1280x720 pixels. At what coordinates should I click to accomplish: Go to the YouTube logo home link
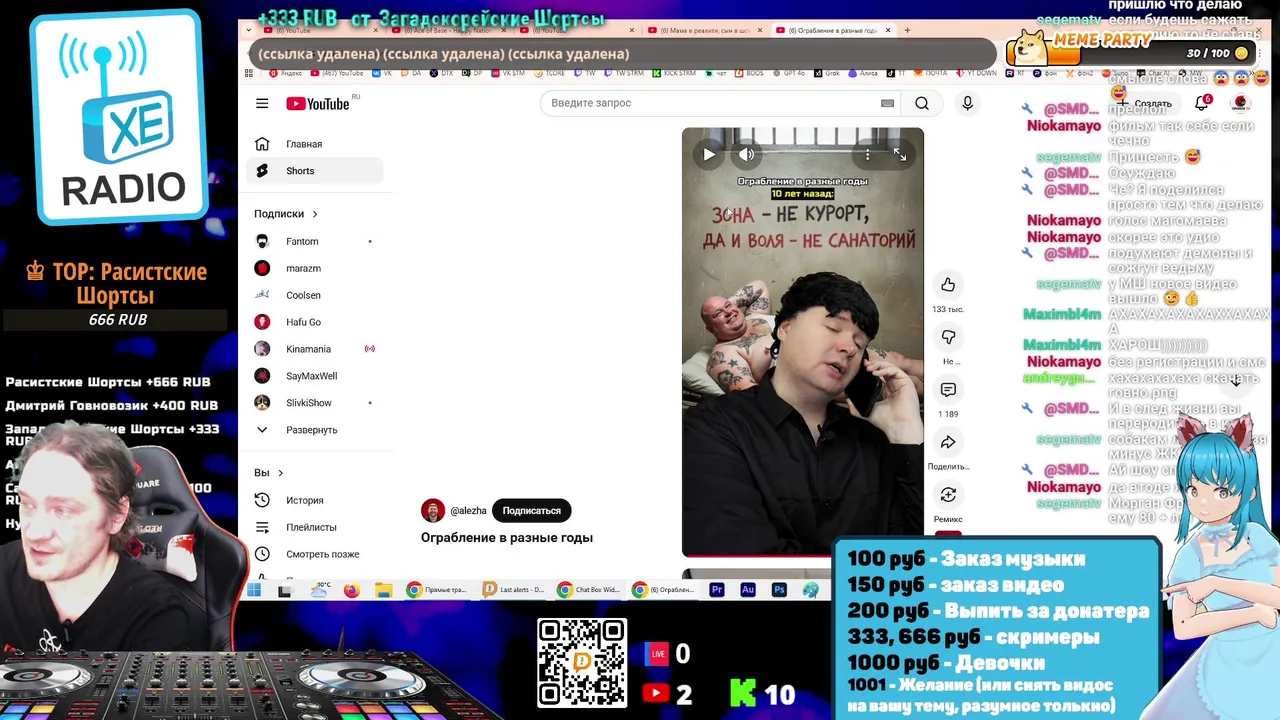click(318, 104)
